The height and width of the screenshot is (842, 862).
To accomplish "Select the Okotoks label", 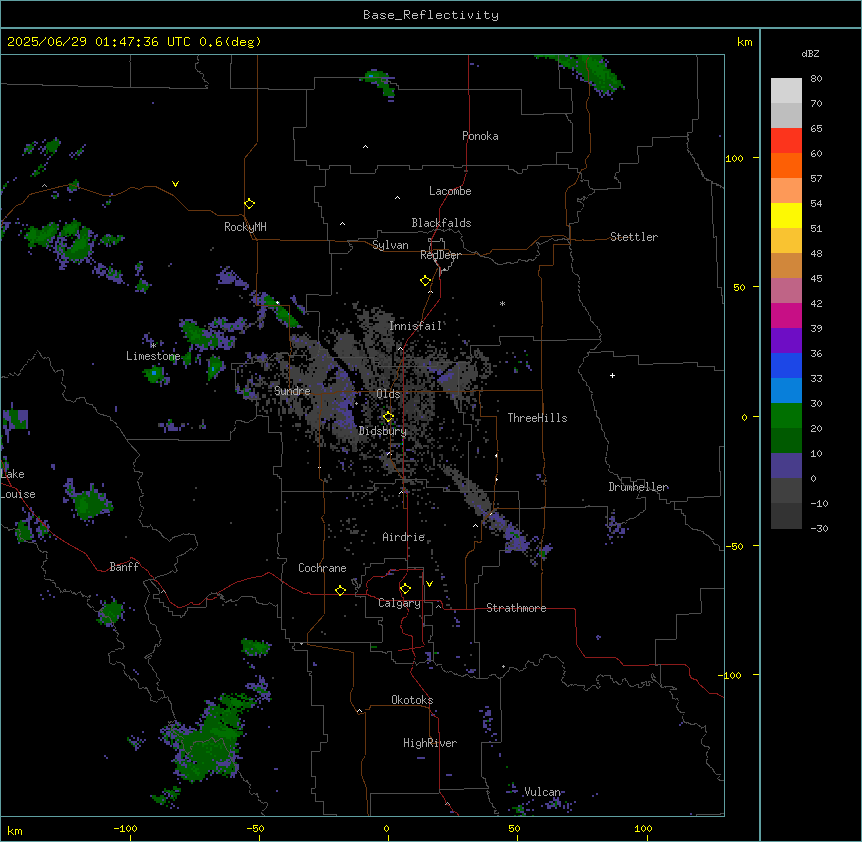I will (412, 700).
